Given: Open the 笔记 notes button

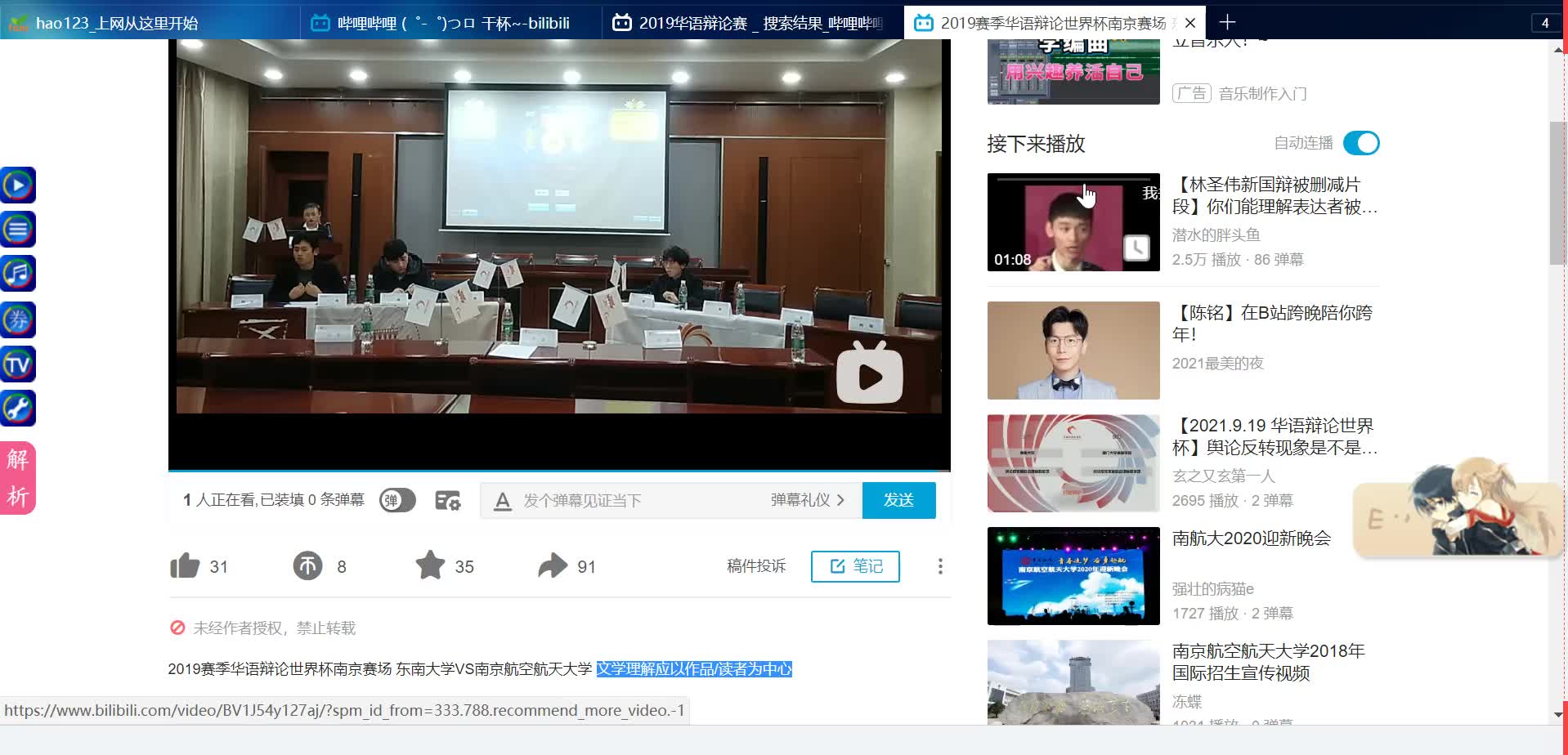Looking at the screenshot, I should pyautogui.click(x=855, y=566).
